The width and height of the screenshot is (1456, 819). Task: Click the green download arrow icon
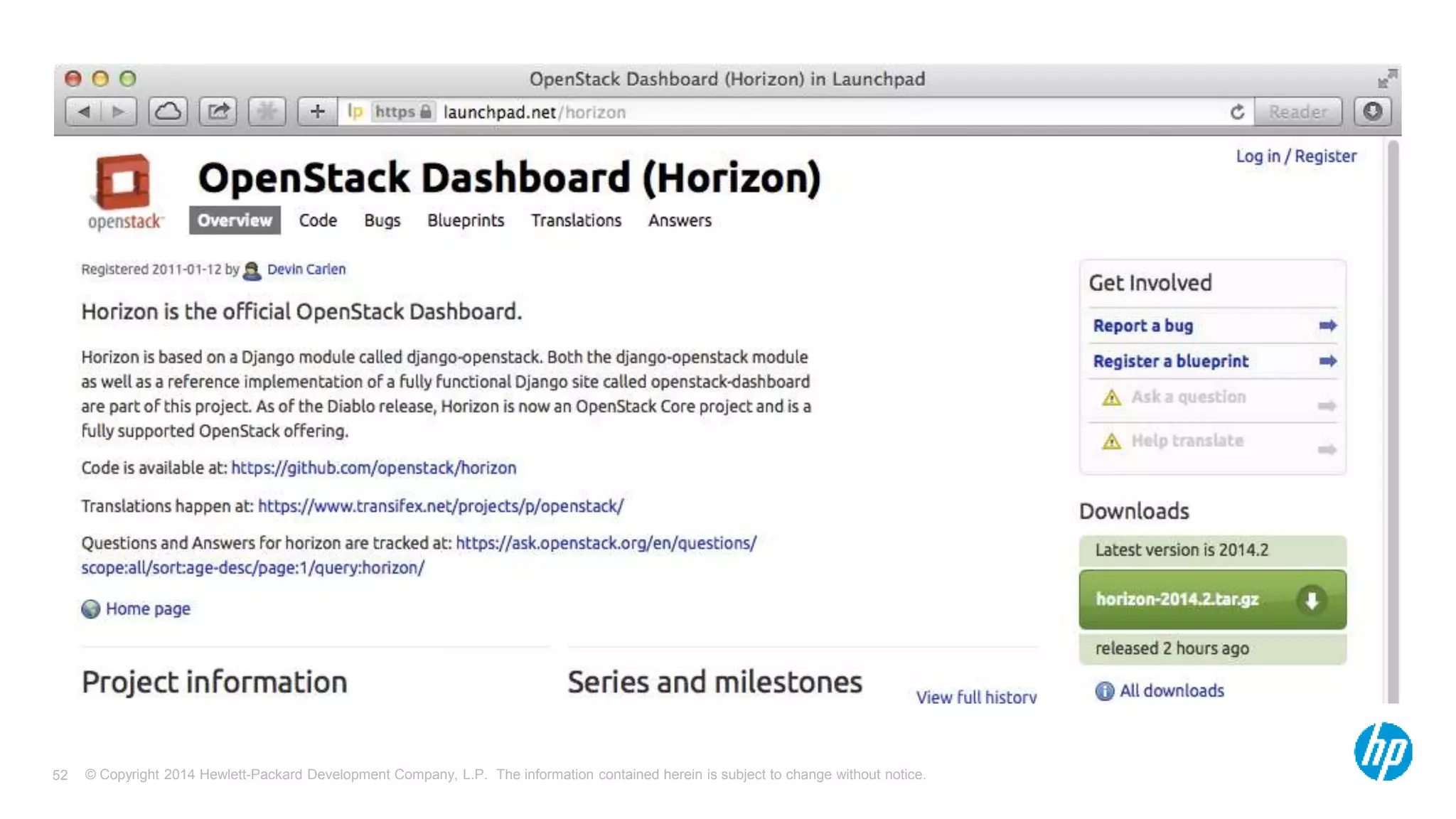click(1311, 599)
